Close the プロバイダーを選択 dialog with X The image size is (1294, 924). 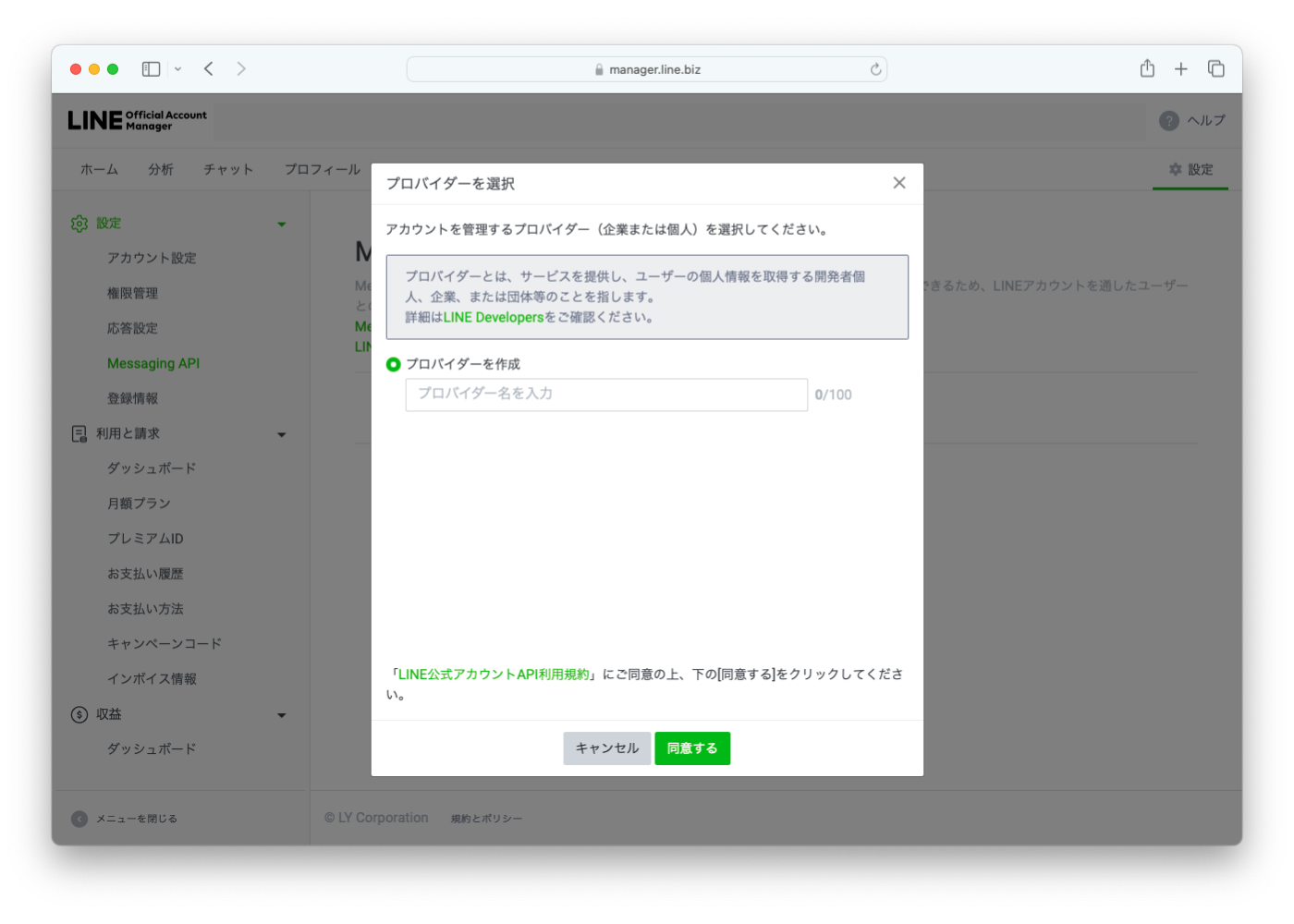(x=899, y=183)
